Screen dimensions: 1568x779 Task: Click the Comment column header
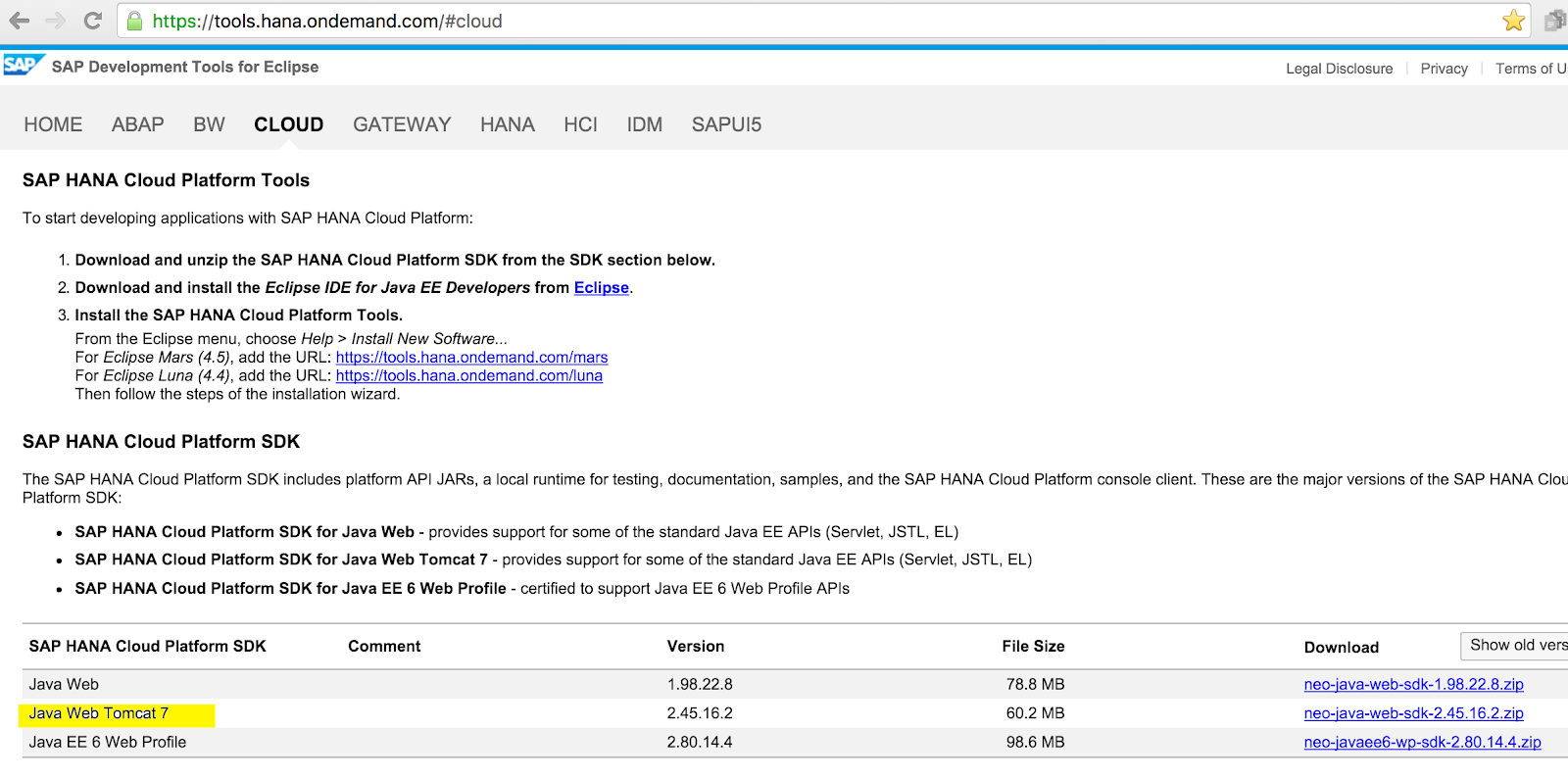tap(384, 647)
